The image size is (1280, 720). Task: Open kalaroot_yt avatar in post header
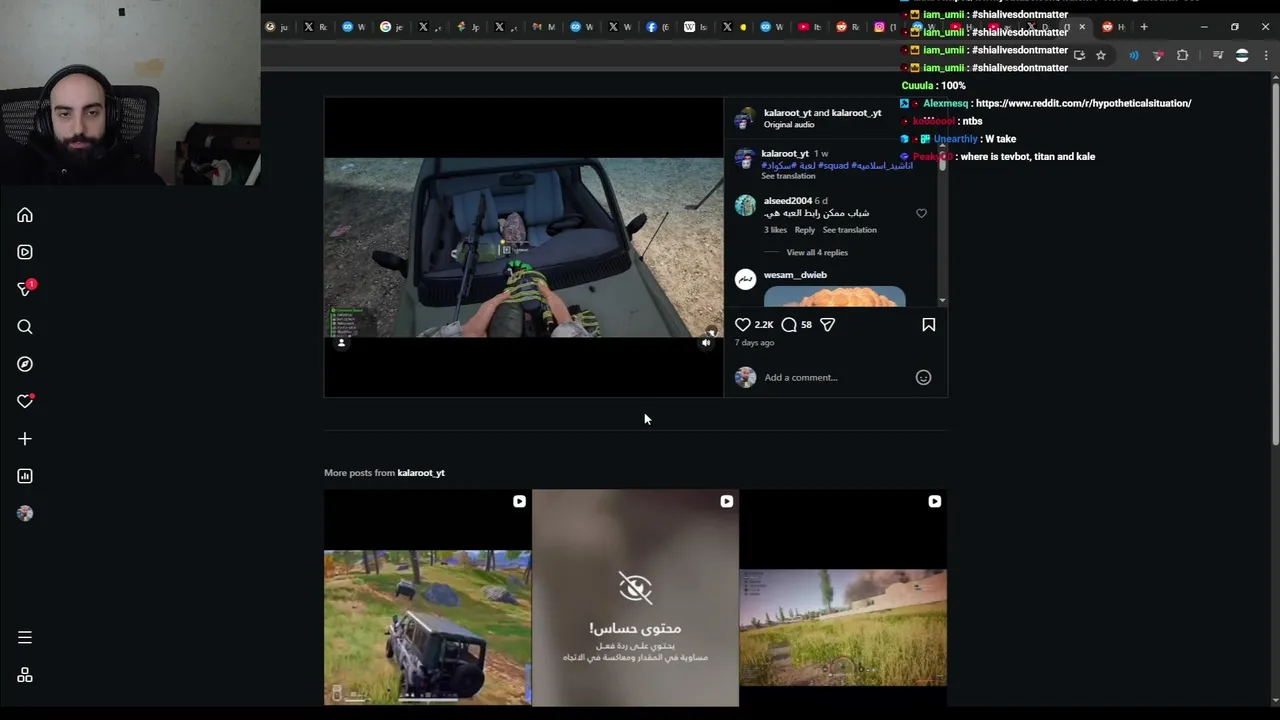(x=744, y=119)
